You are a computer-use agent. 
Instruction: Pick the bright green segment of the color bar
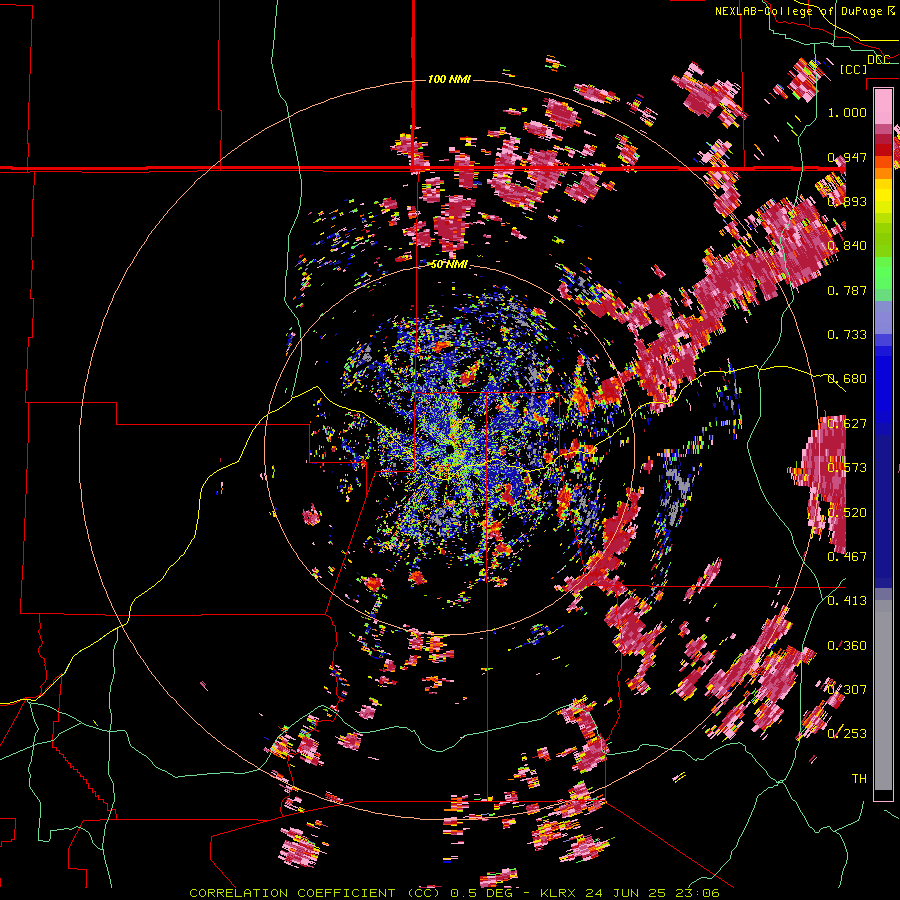(x=883, y=273)
